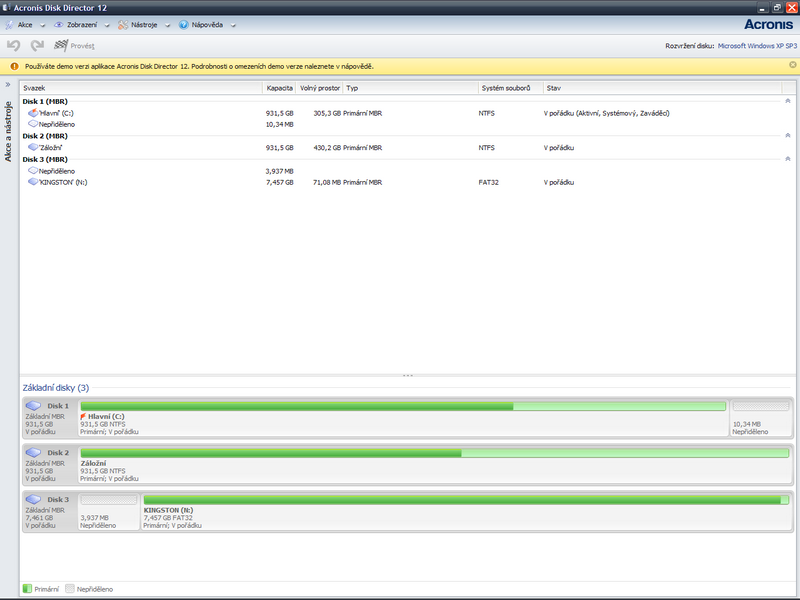Viewport: 800px width, 600px height.
Task: Select the 'Hlavní' (C:) volume row
Action: 407,113
